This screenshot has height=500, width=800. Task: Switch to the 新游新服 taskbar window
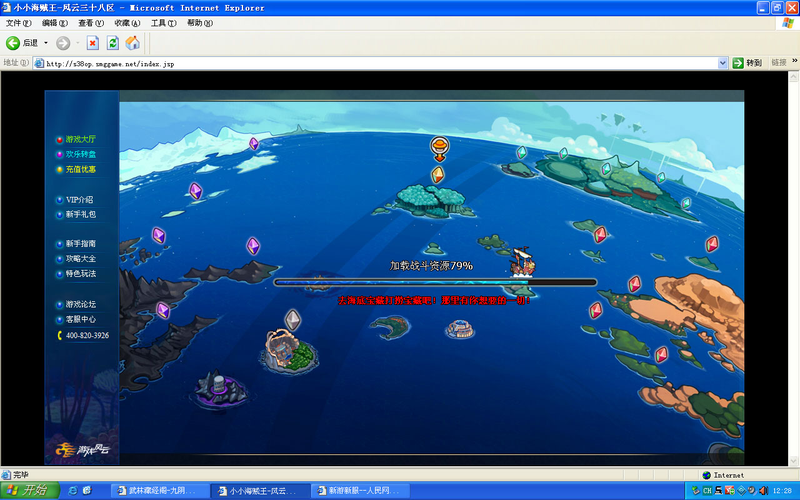(358, 491)
